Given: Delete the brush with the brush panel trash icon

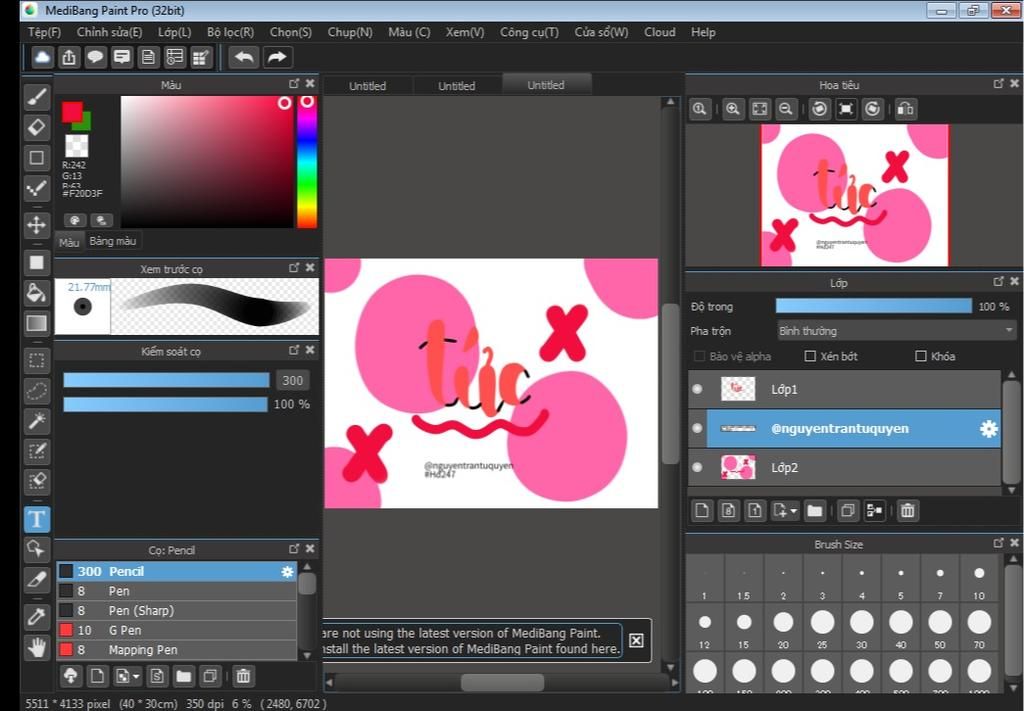Looking at the screenshot, I should point(243,676).
